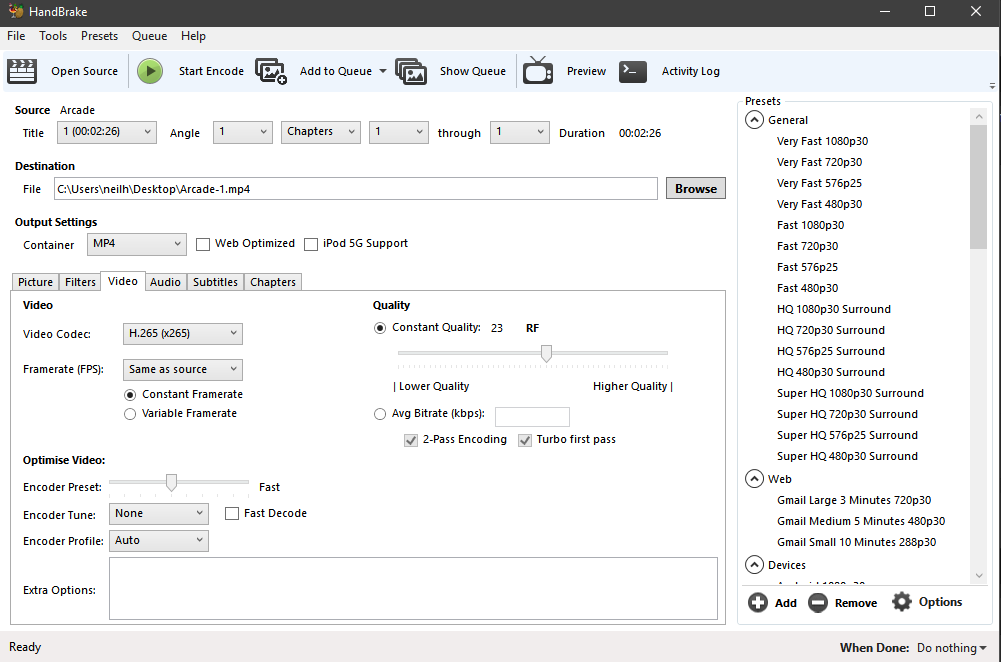1001x662 pixels.
Task: Open the Framerate (FPS) dropdown
Action: pos(183,369)
